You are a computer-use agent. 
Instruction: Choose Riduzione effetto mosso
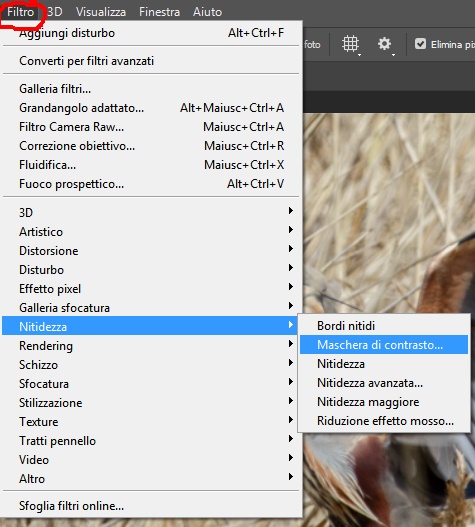coord(384,420)
